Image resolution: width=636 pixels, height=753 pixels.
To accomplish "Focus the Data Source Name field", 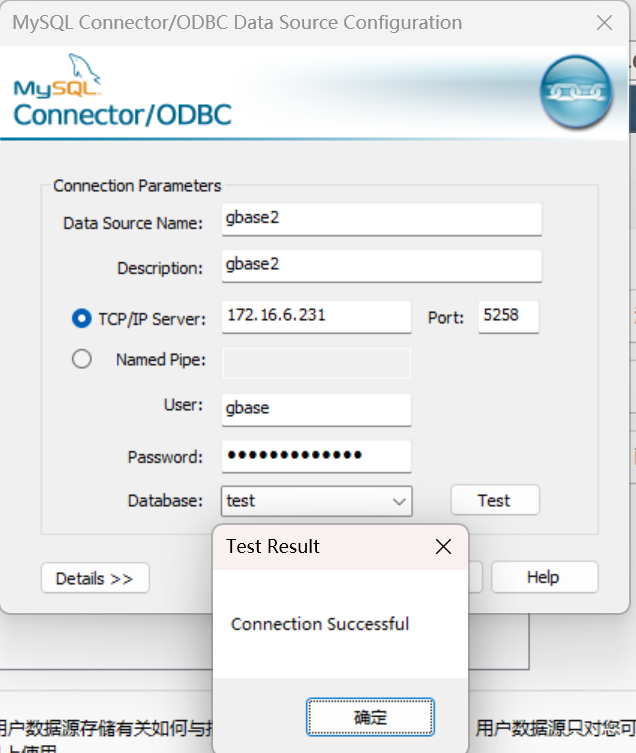I will click(x=382, y=219).
